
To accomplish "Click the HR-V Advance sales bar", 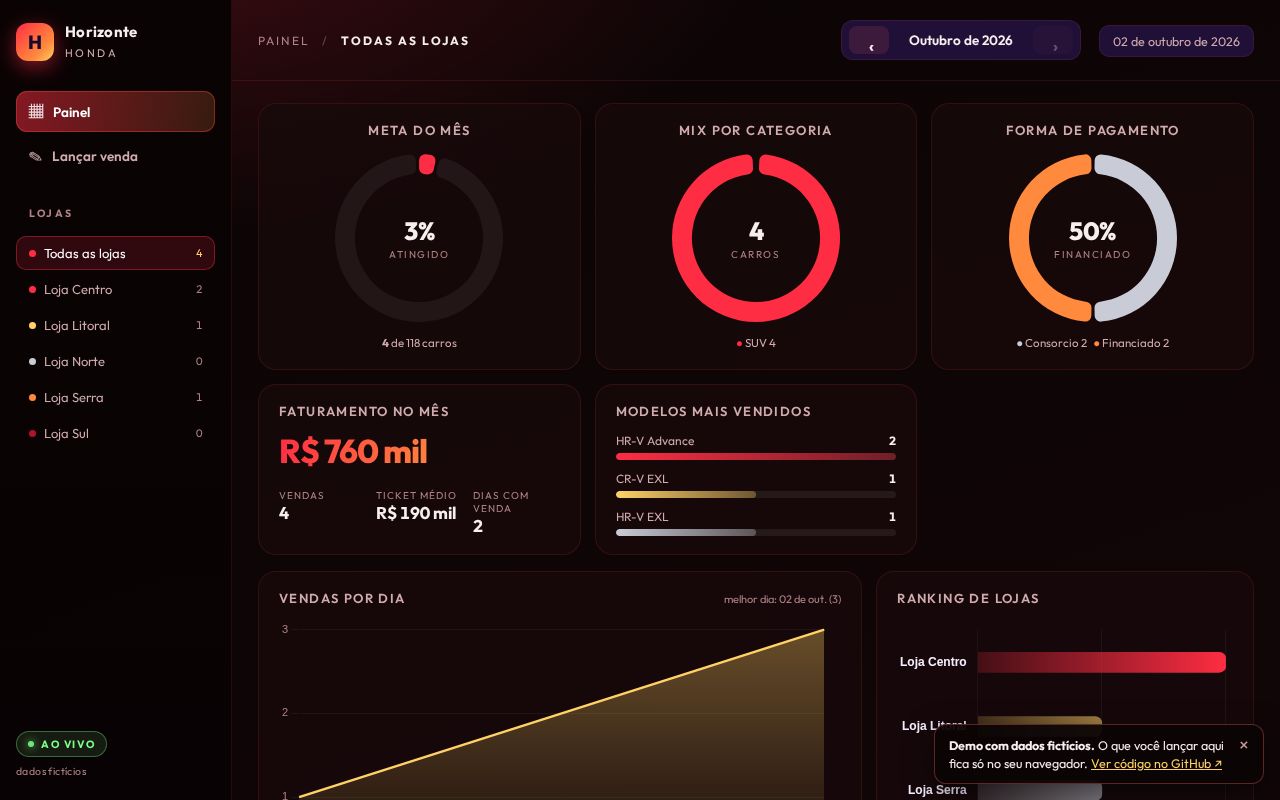I will pos(756,457).
